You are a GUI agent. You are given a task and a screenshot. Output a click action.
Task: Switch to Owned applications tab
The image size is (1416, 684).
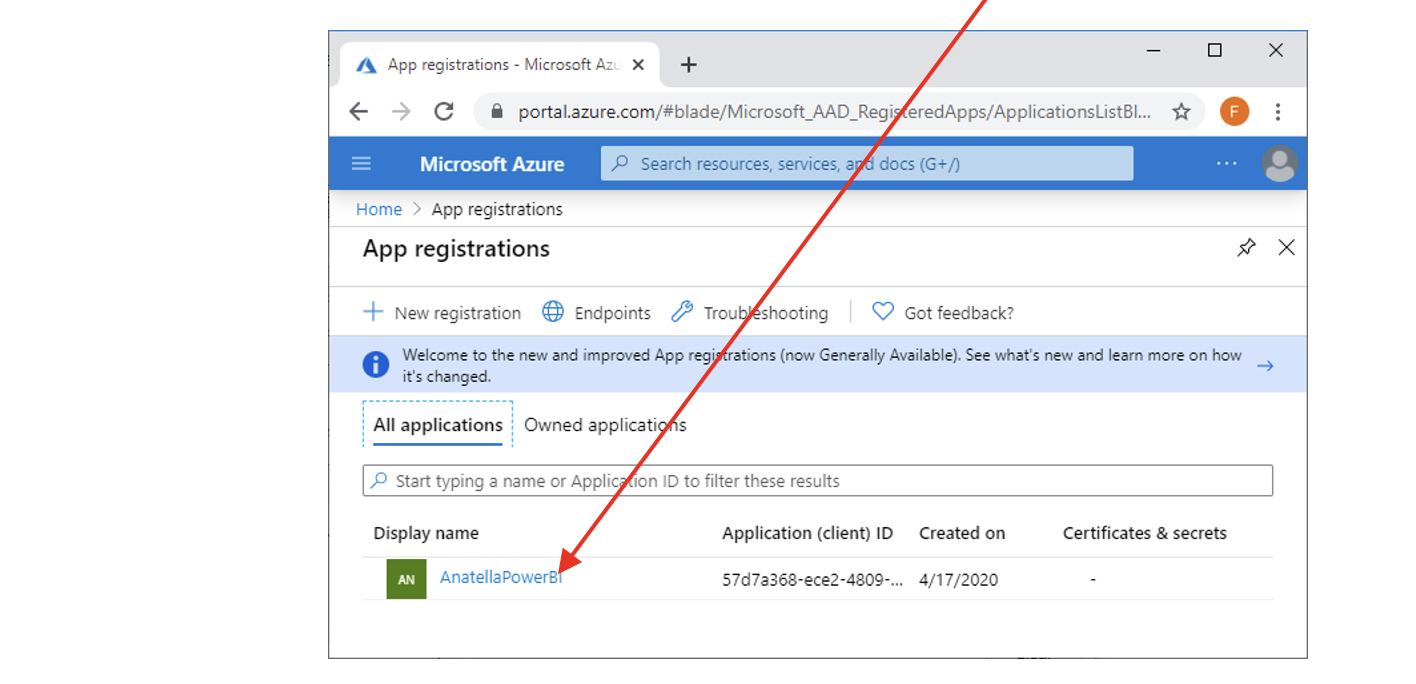coord(605,425)
